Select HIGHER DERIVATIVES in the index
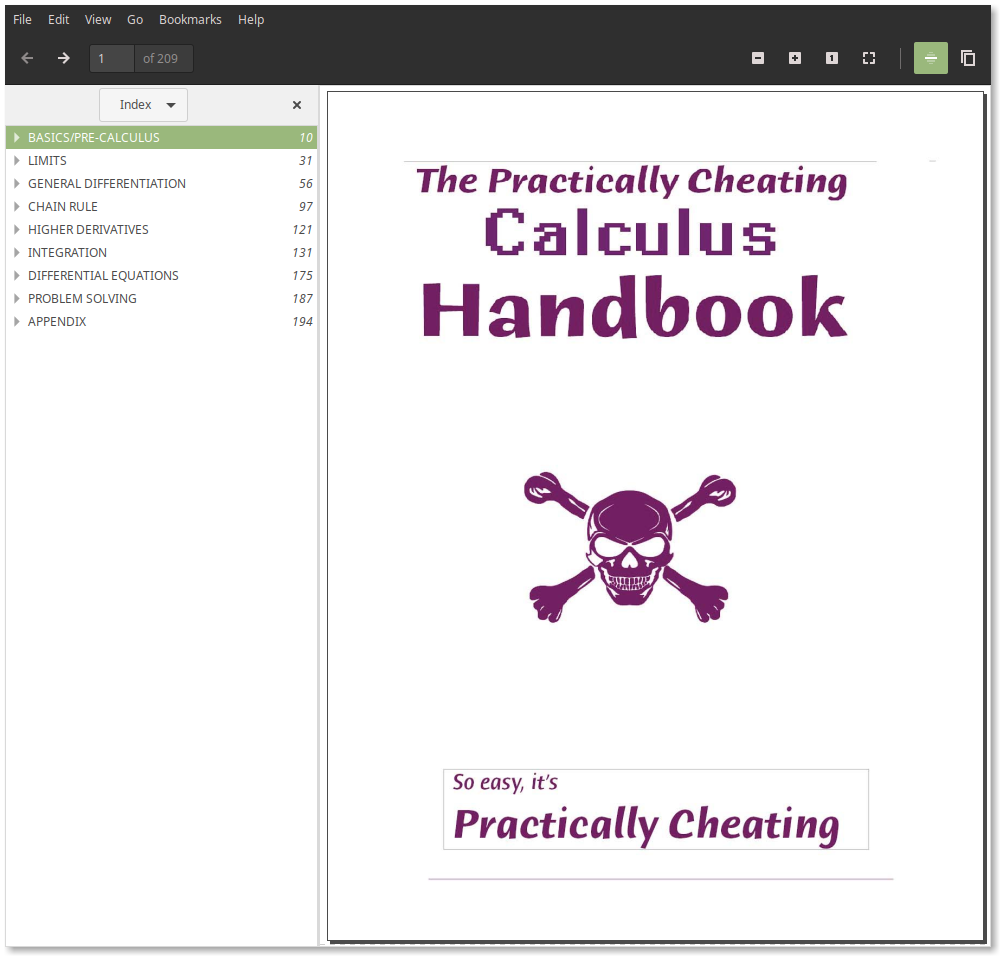The image size is (1000, 956). pyautogui.click(x=88, y=230)
